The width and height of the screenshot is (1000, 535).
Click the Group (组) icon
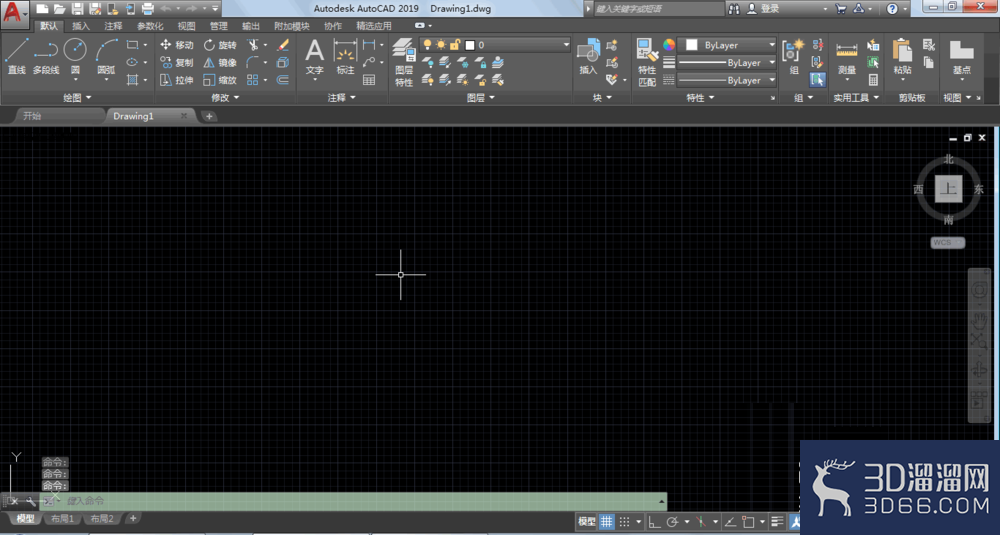(x=794, y=56)
